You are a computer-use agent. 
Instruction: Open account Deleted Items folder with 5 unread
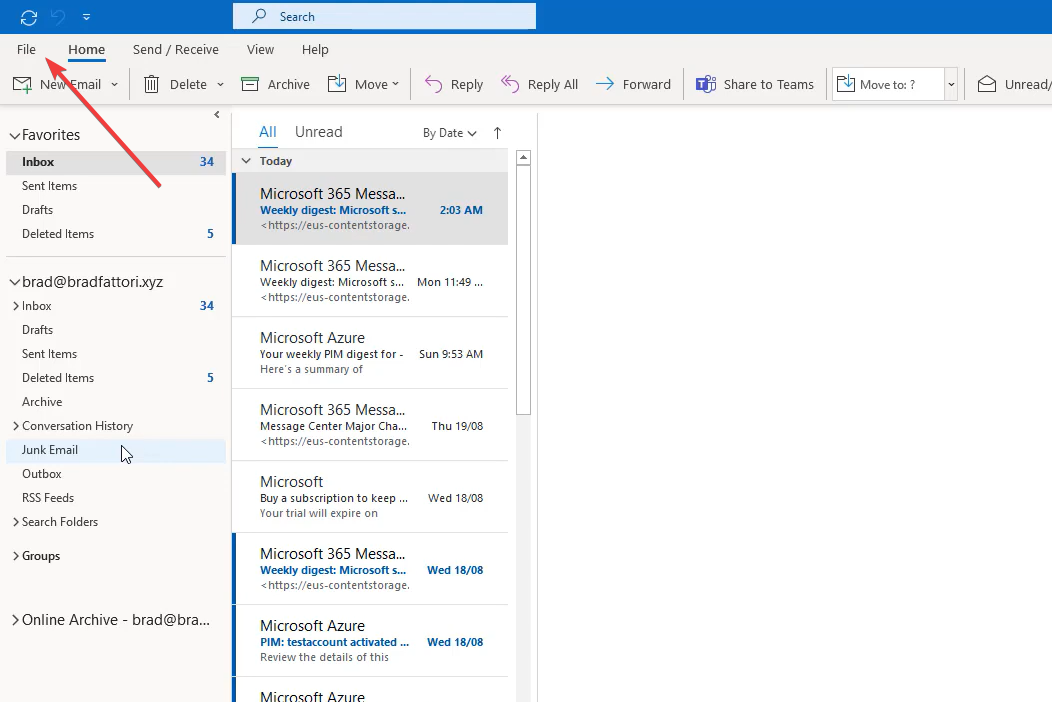tap(116, 378)
